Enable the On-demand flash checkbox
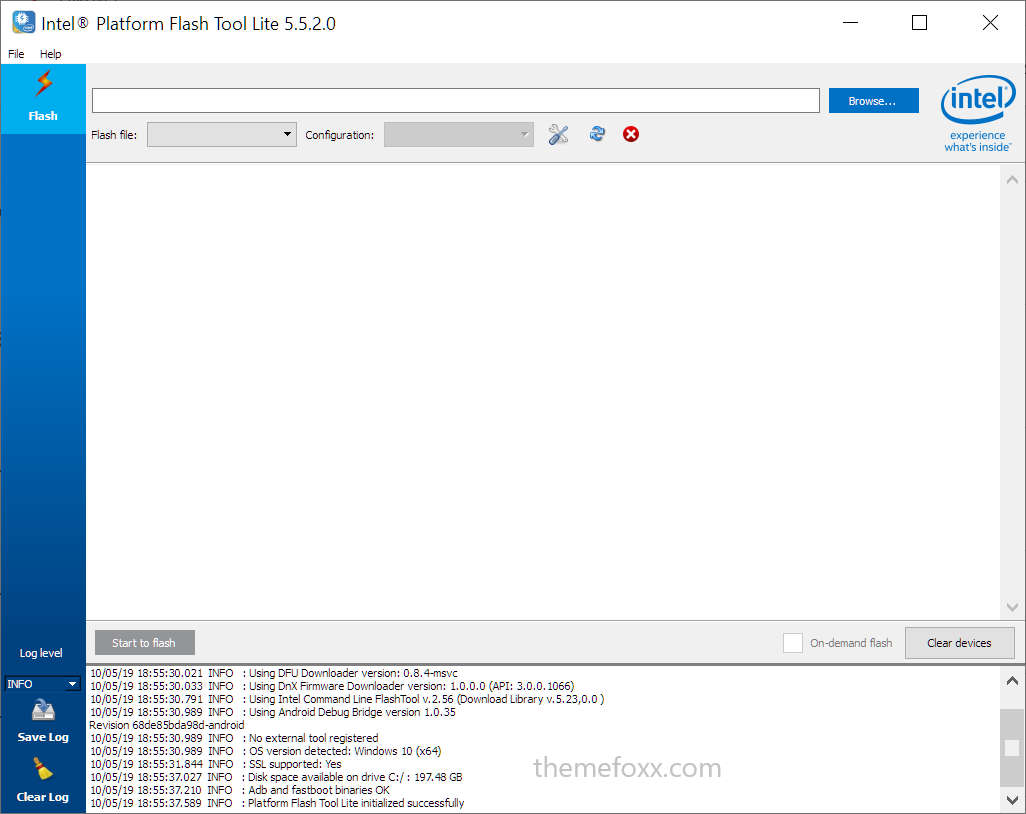The width and height of the screenshot is (1026, 814). tap(792, 643)
